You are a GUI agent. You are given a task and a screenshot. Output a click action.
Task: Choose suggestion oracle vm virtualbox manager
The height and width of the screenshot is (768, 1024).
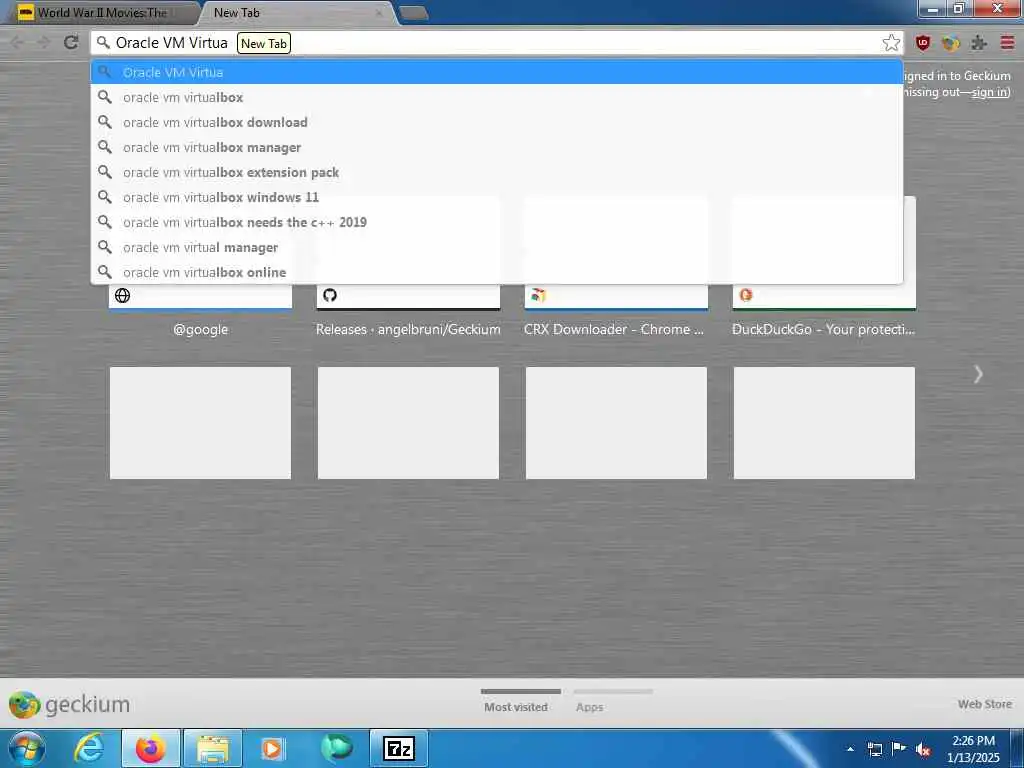coord(497,147)
